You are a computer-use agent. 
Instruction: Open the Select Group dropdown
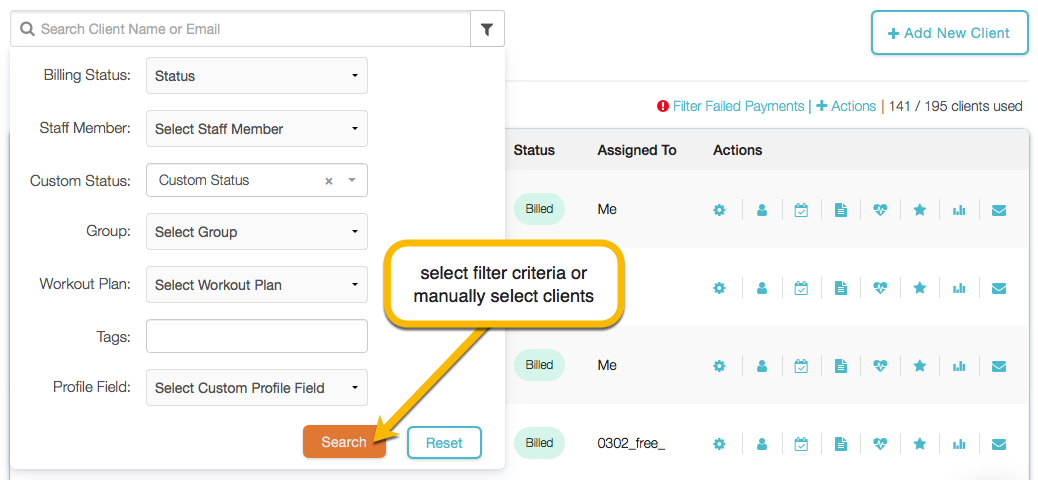pos(257,232)
